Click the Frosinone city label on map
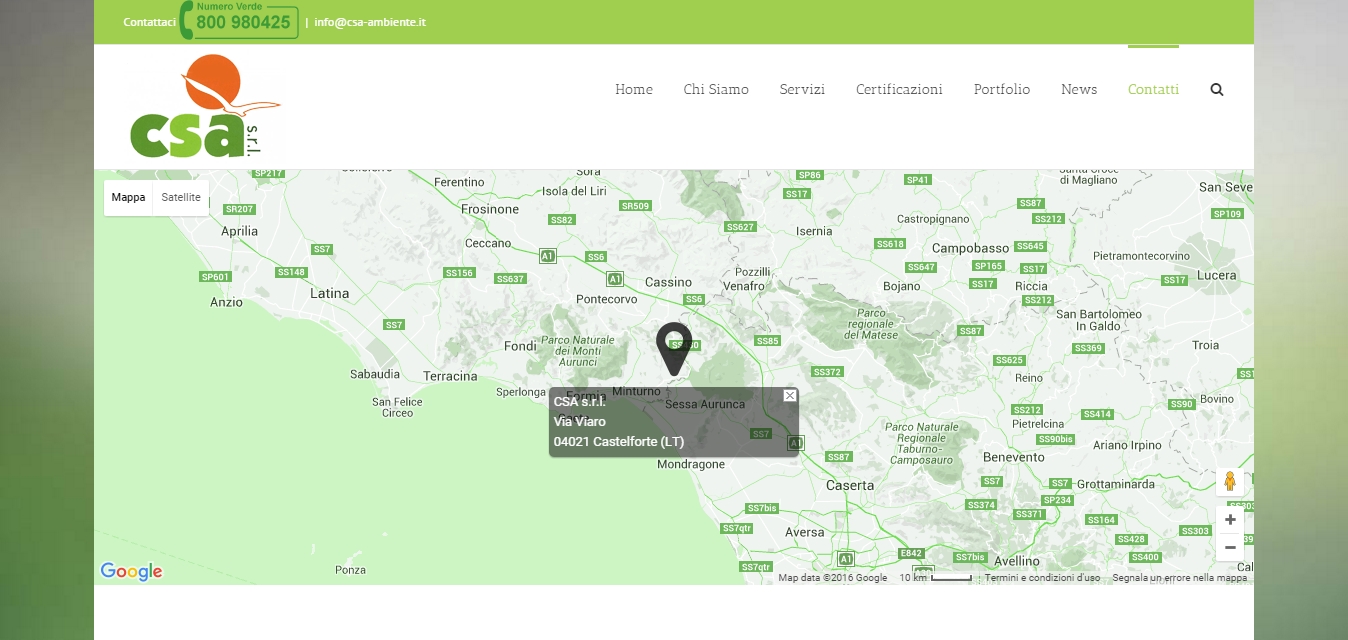The image size is (1348, 640). 490,209
